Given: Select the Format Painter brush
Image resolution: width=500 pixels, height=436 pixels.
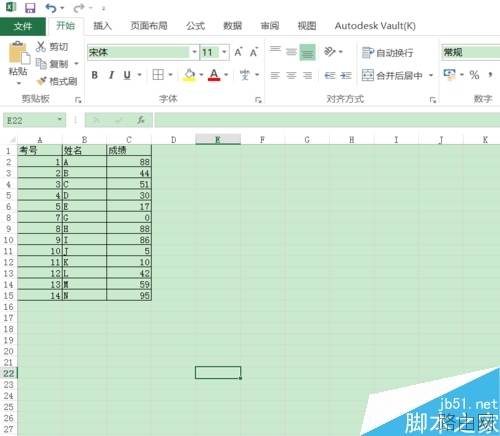Looking at the screenshot, I should [x=41, y=81].
